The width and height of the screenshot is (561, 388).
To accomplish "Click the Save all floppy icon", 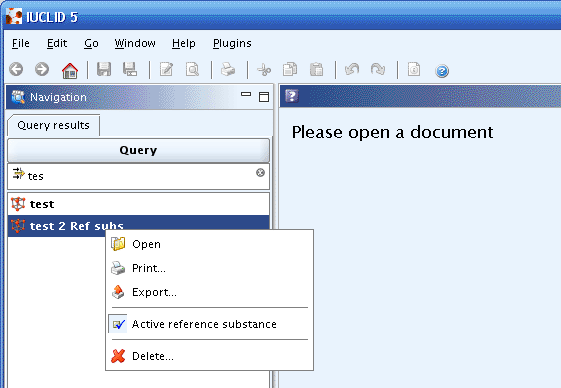I will point(130,69).
